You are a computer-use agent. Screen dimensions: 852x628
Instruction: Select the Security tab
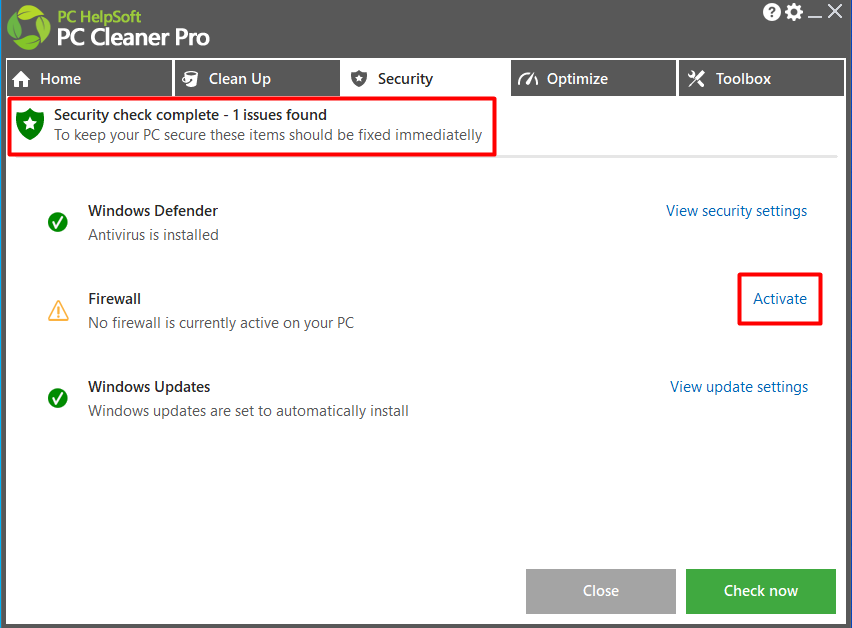tap(425, 78)
